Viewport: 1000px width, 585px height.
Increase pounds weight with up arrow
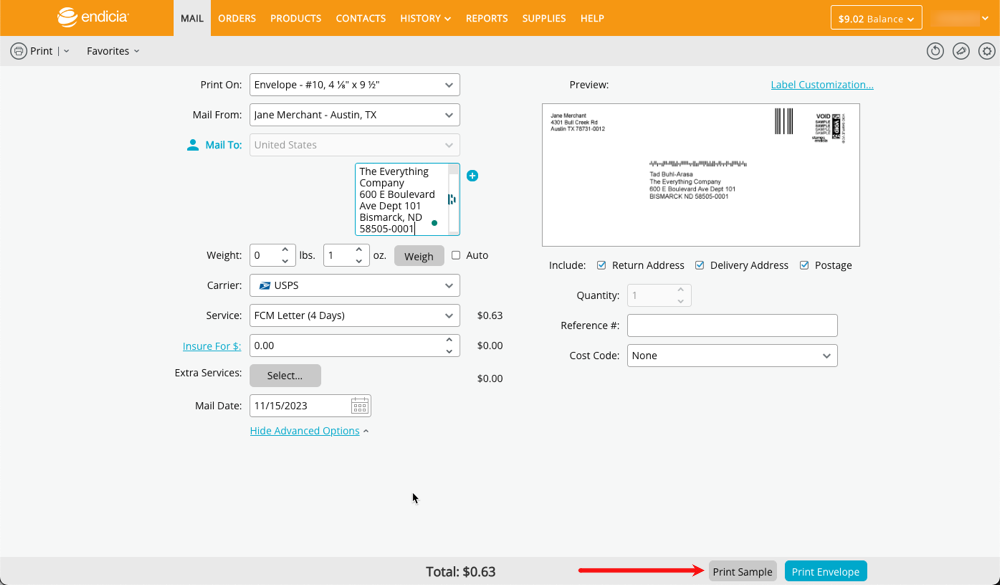[x=285, y=249]
